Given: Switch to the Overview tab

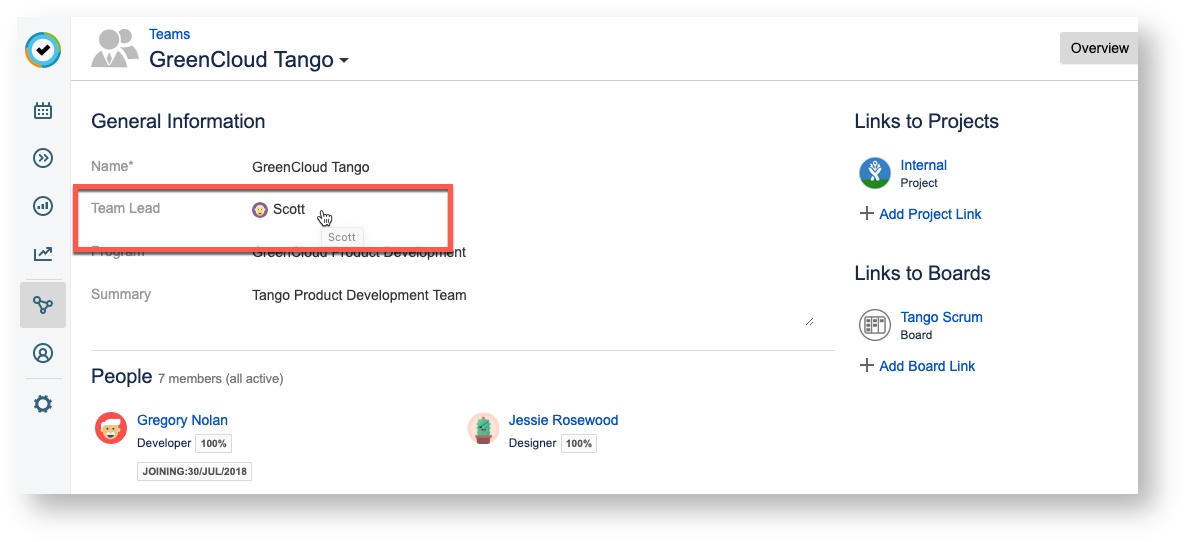Looking at the screenshot, I should coord(1098,48).
